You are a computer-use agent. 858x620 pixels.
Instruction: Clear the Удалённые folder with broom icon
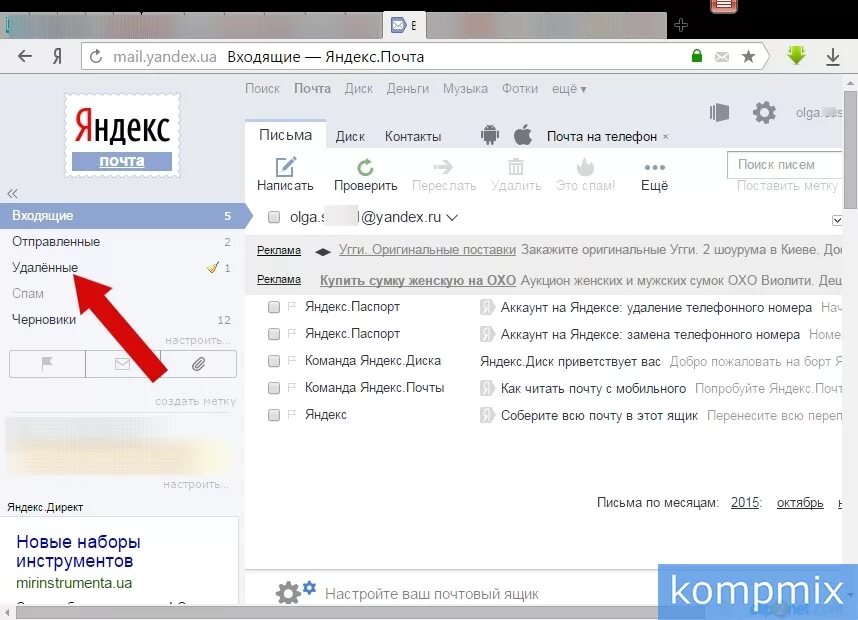tap(212, 267)
